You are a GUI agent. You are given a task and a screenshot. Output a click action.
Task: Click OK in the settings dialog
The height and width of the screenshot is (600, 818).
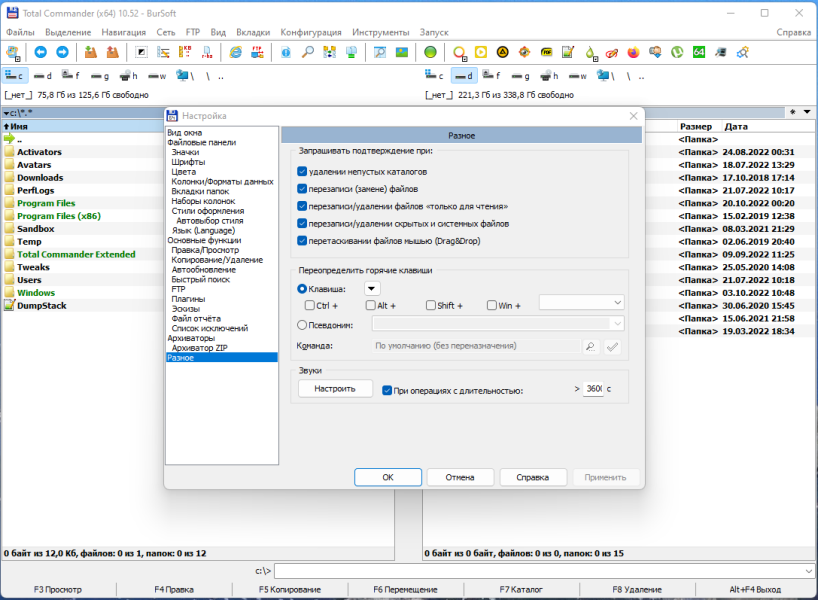click(388, 477)
